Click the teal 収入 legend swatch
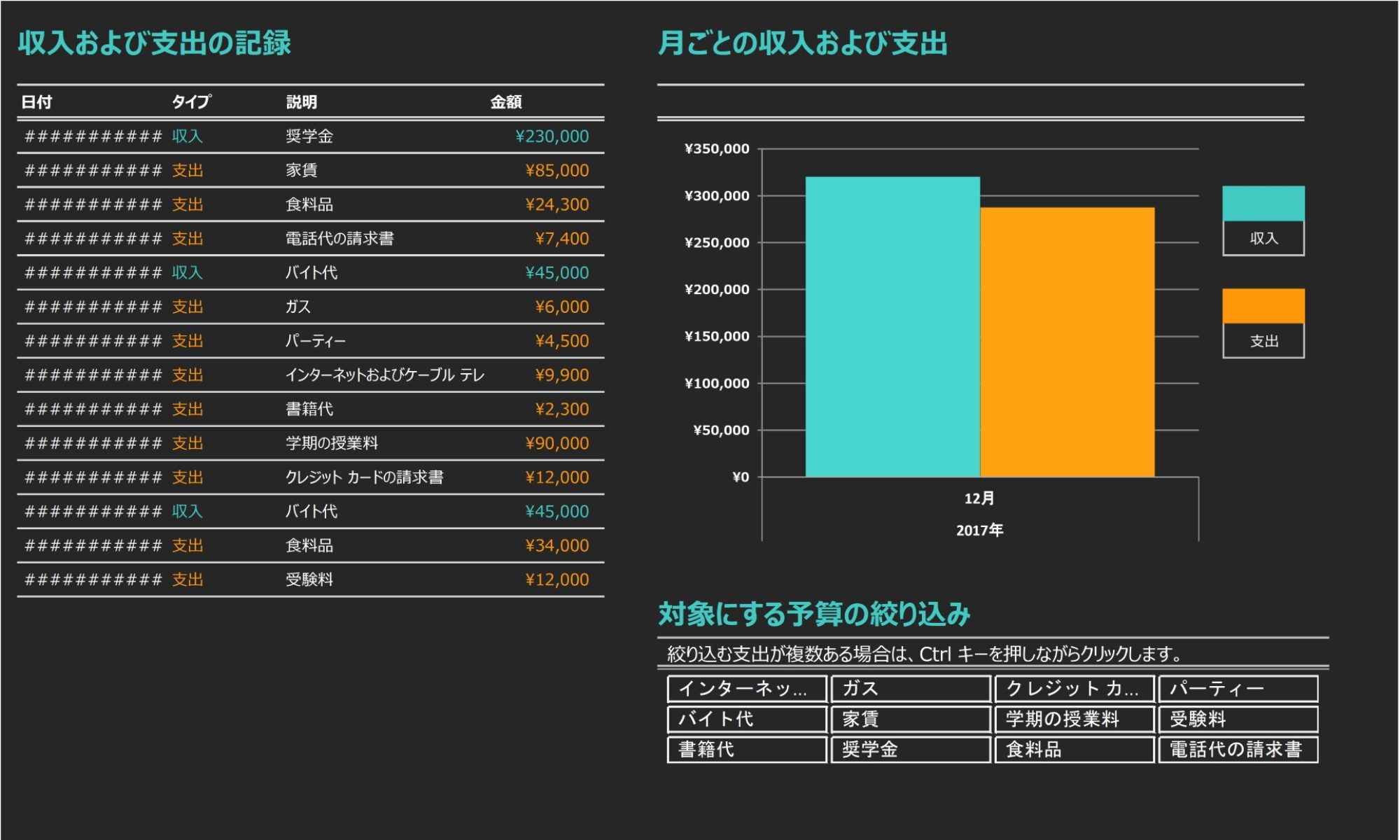The width and height of the screenshot is (1400, 840). point(1263,204)
